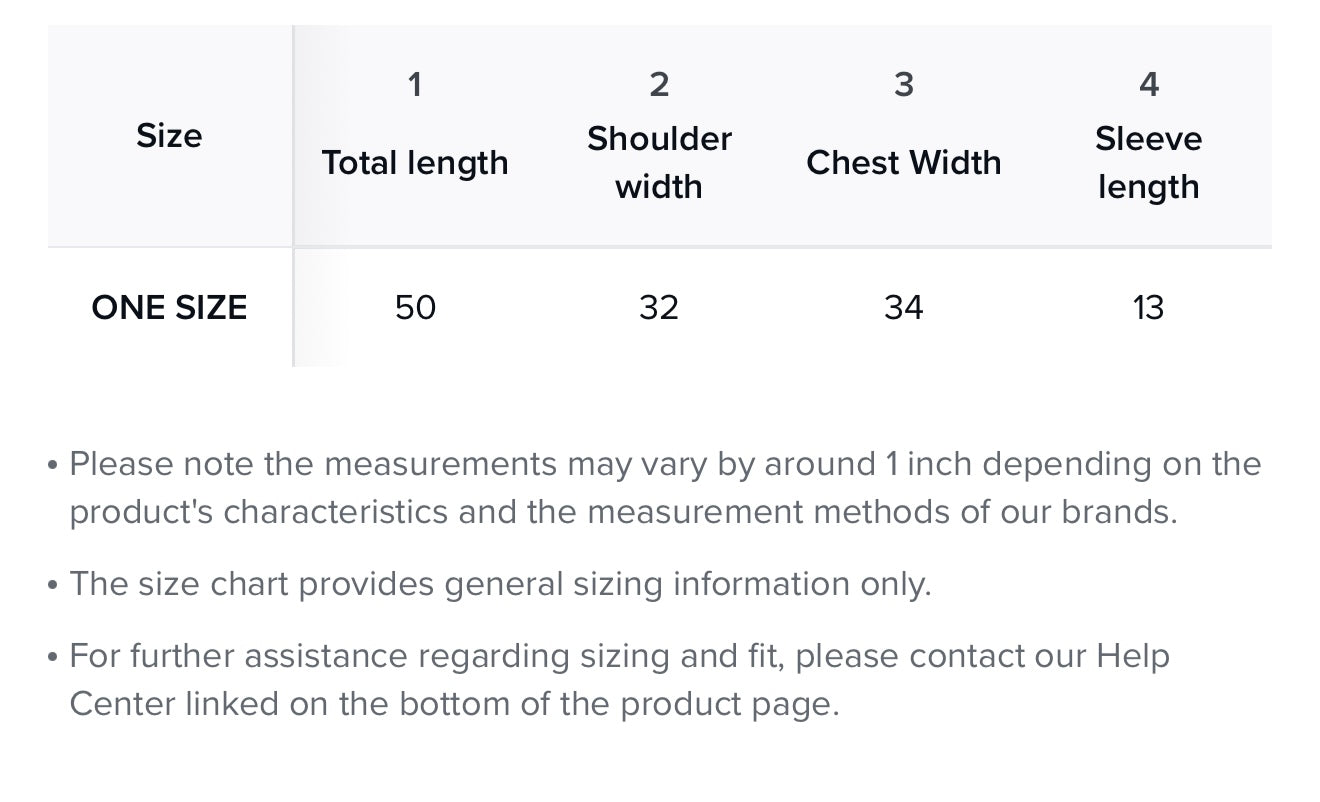The height and width of the screenshot is (802, 1320).
Task: Click the bottom of the product page text
Action: point(618,704)
